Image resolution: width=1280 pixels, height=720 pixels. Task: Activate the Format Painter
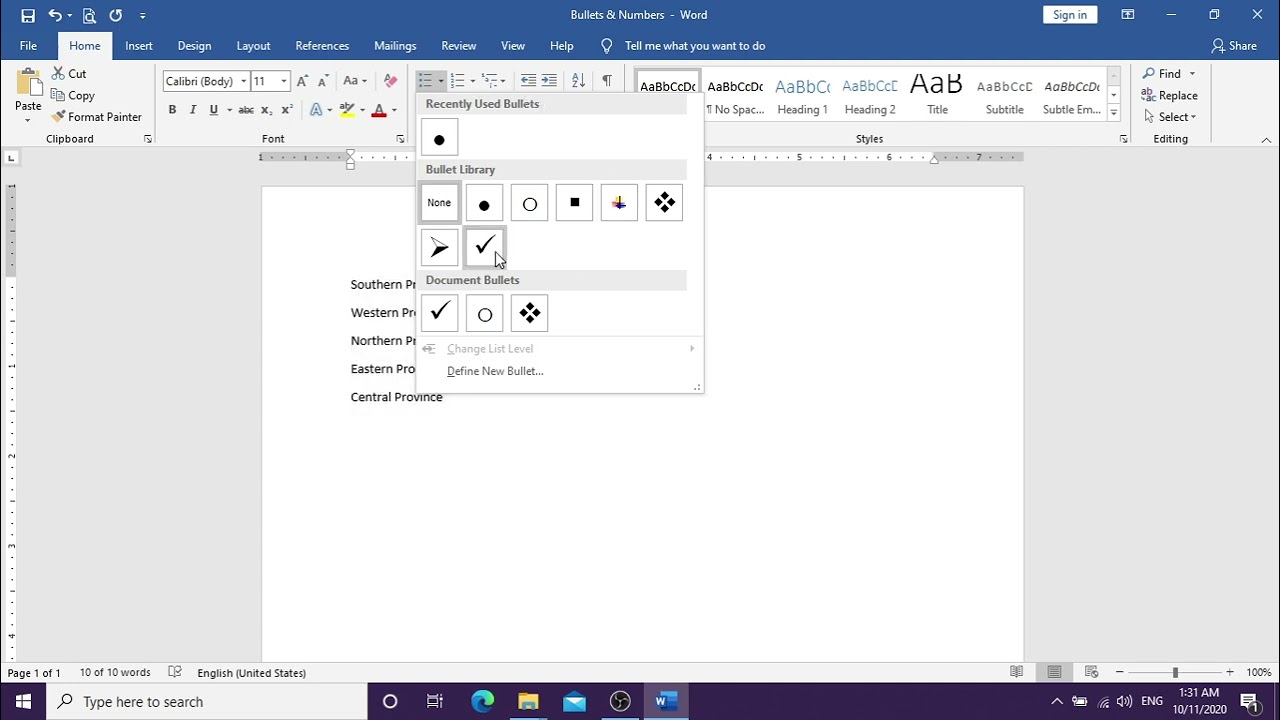[97, 117]
